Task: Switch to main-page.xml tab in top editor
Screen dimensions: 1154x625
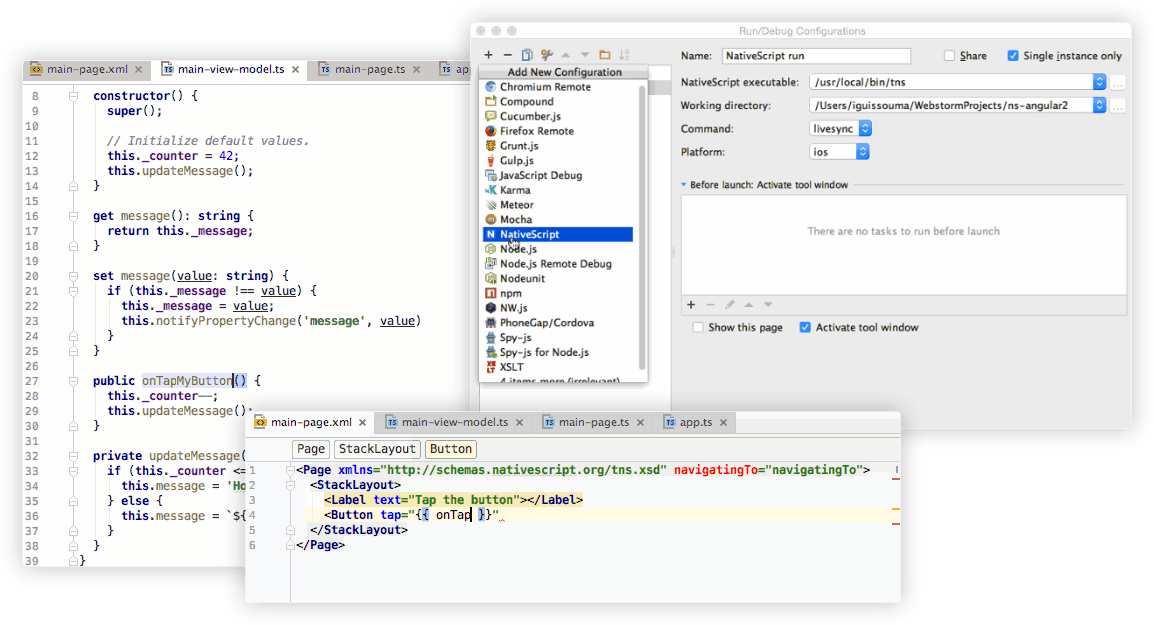Action: pyautogui.click(x=87, y=69)
